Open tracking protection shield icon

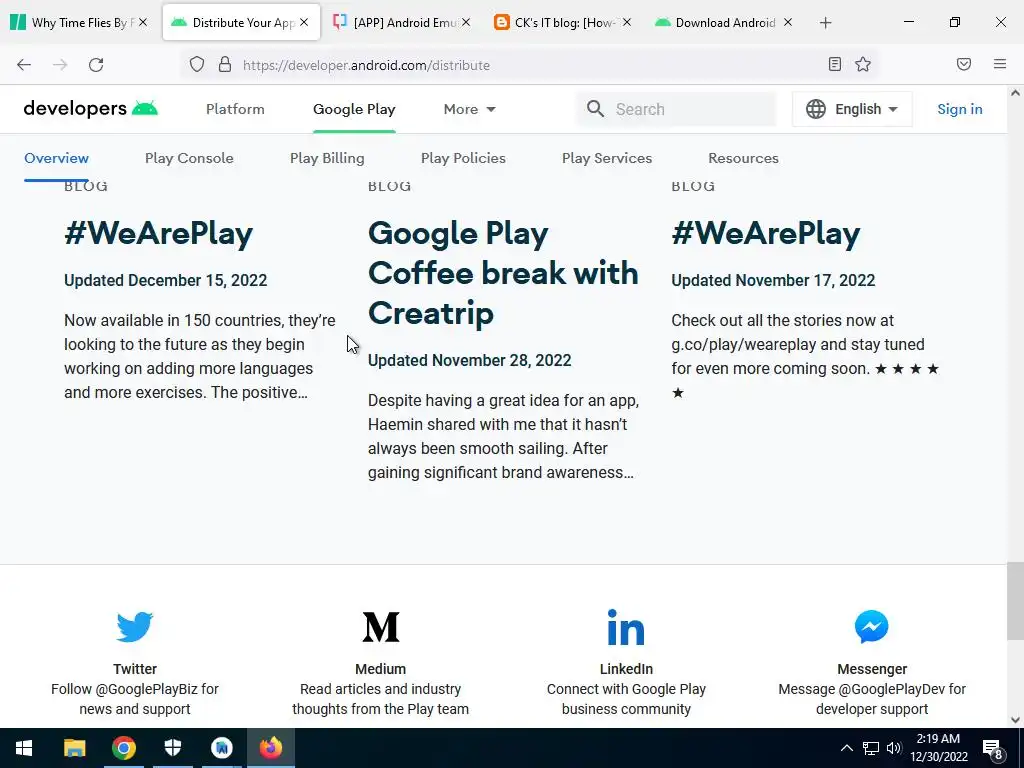click(x=197, y=65)
